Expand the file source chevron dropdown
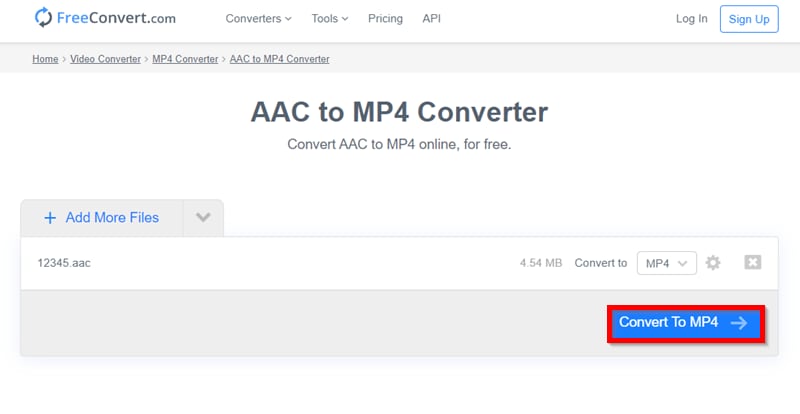The image size is (800, 414). [x=203, y=218]
